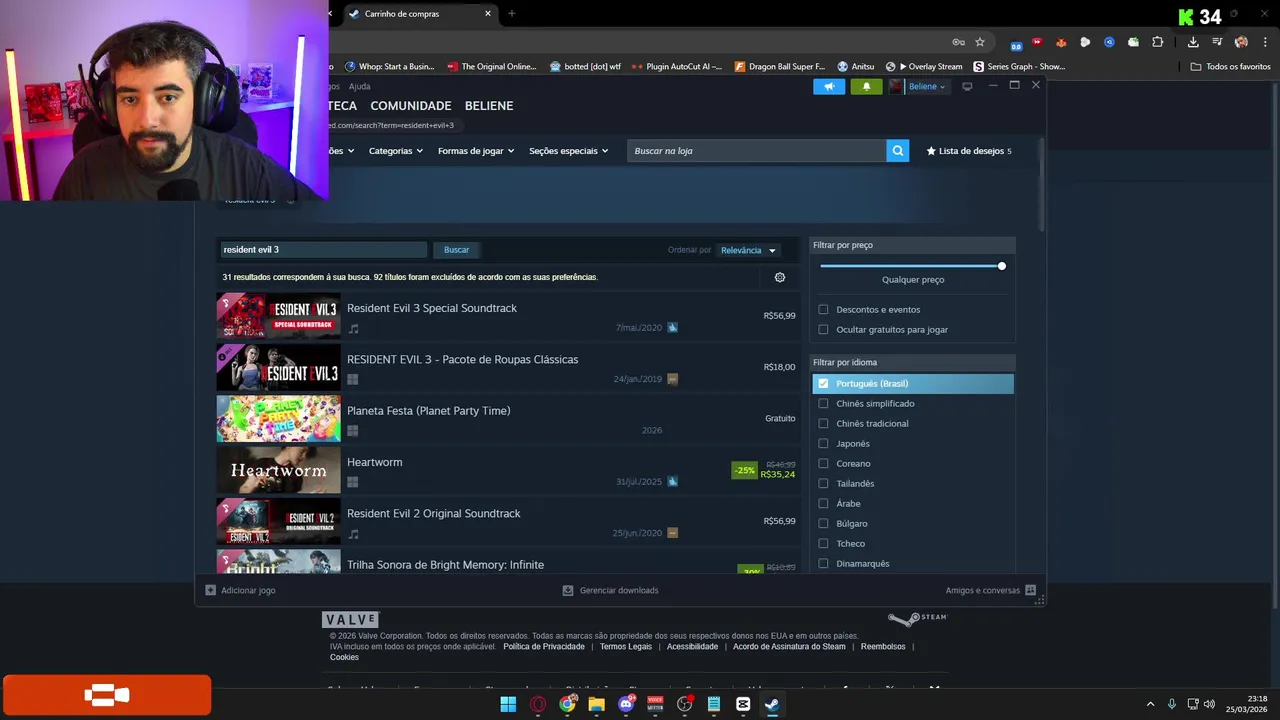Image resolution: width=1280 pixels, height=720 pixels.
Task: Open Chrome media control icon
Action: 1217,42
